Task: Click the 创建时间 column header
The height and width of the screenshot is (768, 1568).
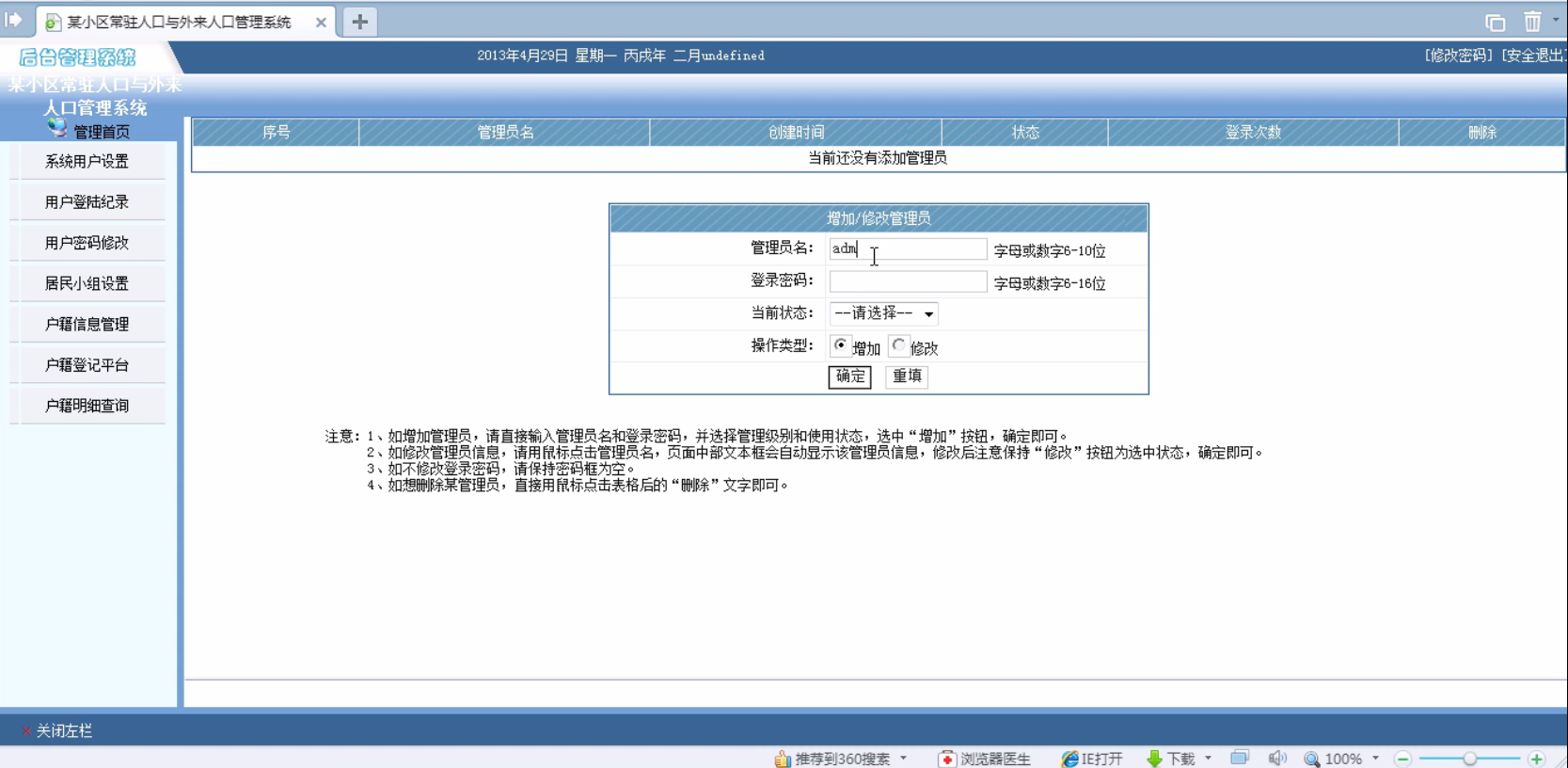Action: (796, 133)
